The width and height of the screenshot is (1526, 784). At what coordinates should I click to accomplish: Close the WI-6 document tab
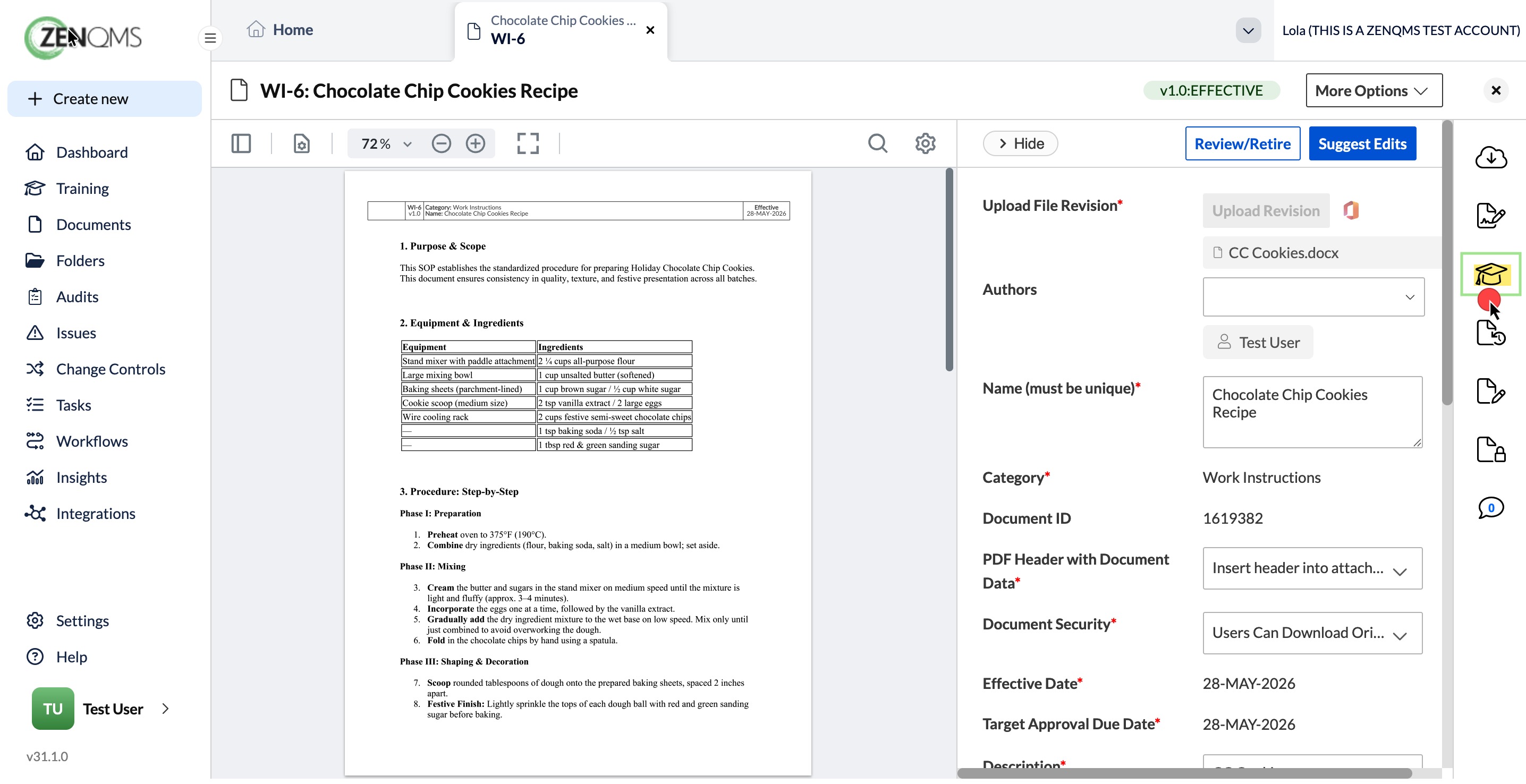click(x=650, y=30)
